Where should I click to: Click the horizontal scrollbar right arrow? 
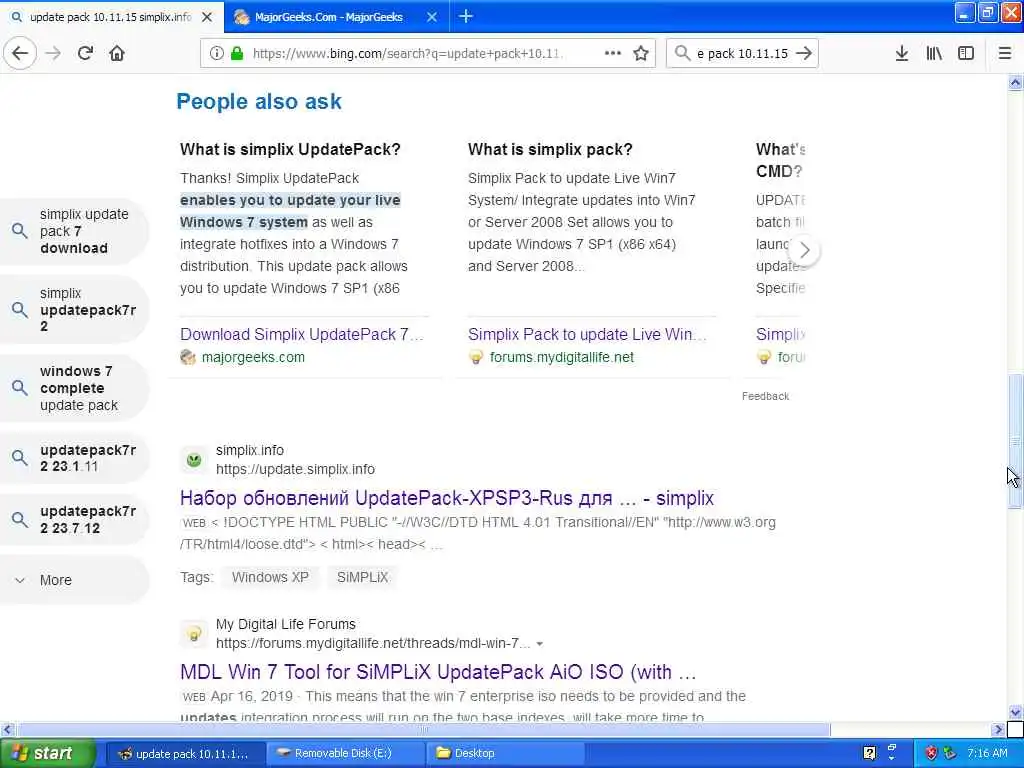click(x=998, y=729)
